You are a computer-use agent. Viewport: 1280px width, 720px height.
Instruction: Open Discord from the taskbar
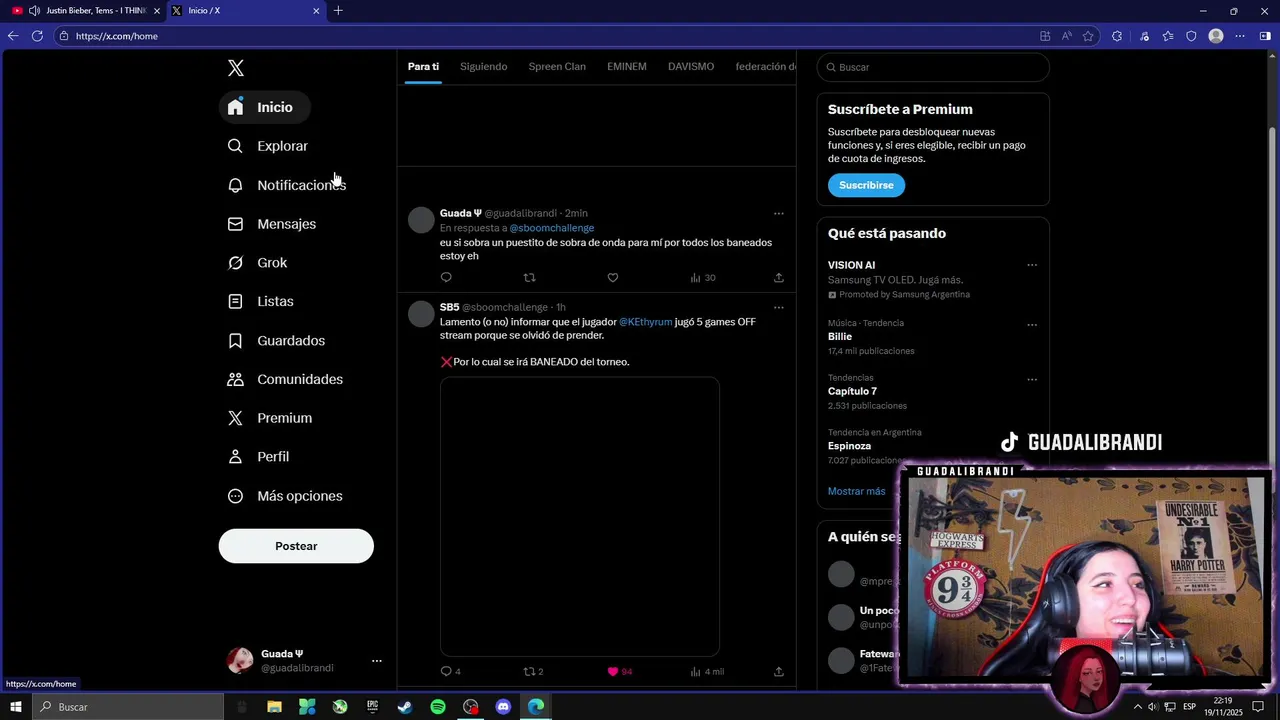click(x=503, y=707)
